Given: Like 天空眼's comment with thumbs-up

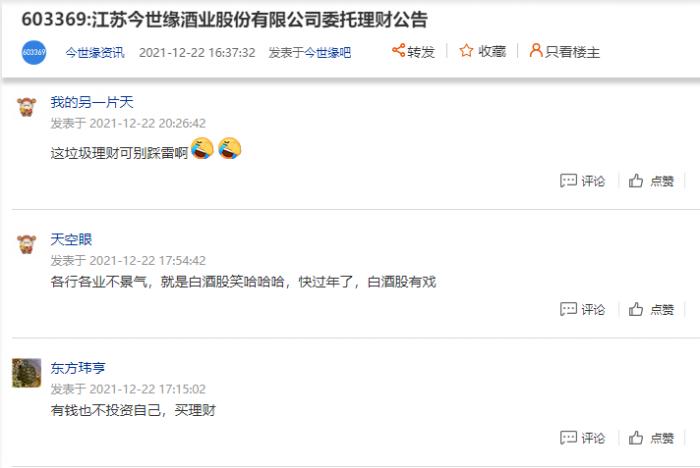Looking at the screenshot, I should (x=636, y=309).
